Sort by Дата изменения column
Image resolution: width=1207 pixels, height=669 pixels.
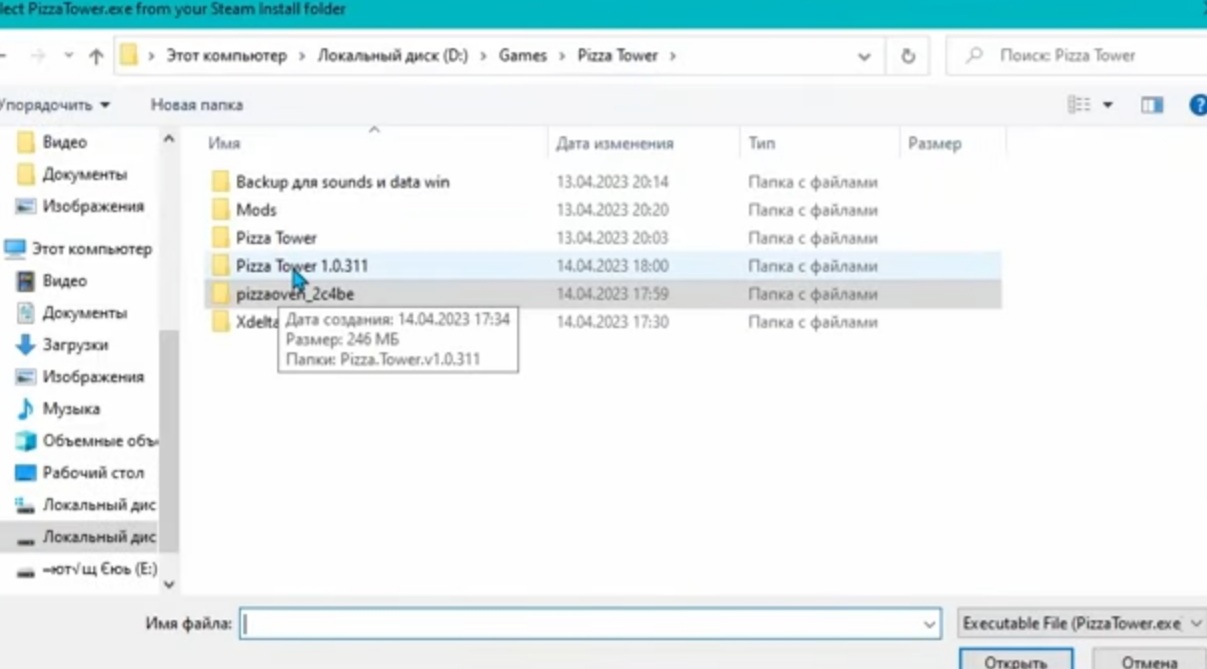pos(615,144)
